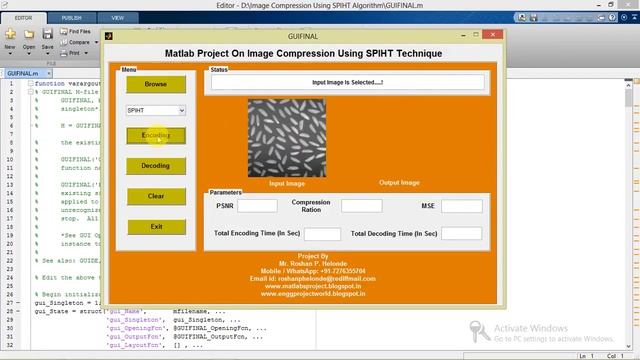Click line number 22 in the editor

(x=10, y=260)
